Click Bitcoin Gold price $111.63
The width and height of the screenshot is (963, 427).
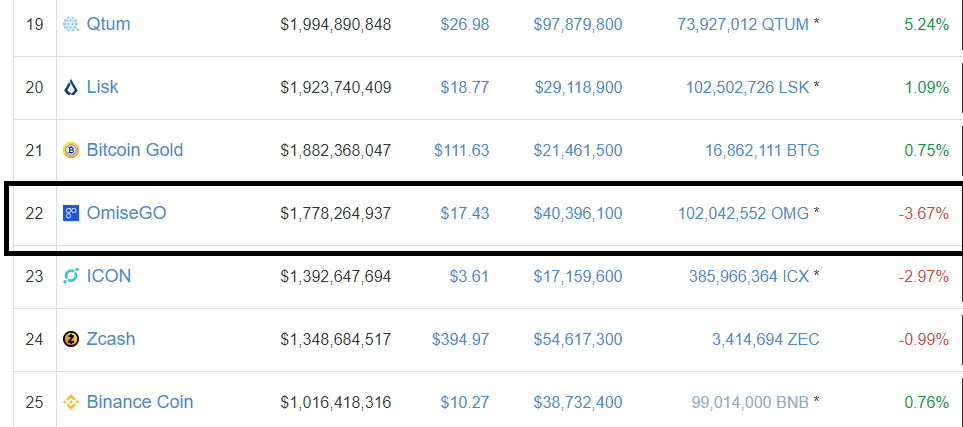462,151
